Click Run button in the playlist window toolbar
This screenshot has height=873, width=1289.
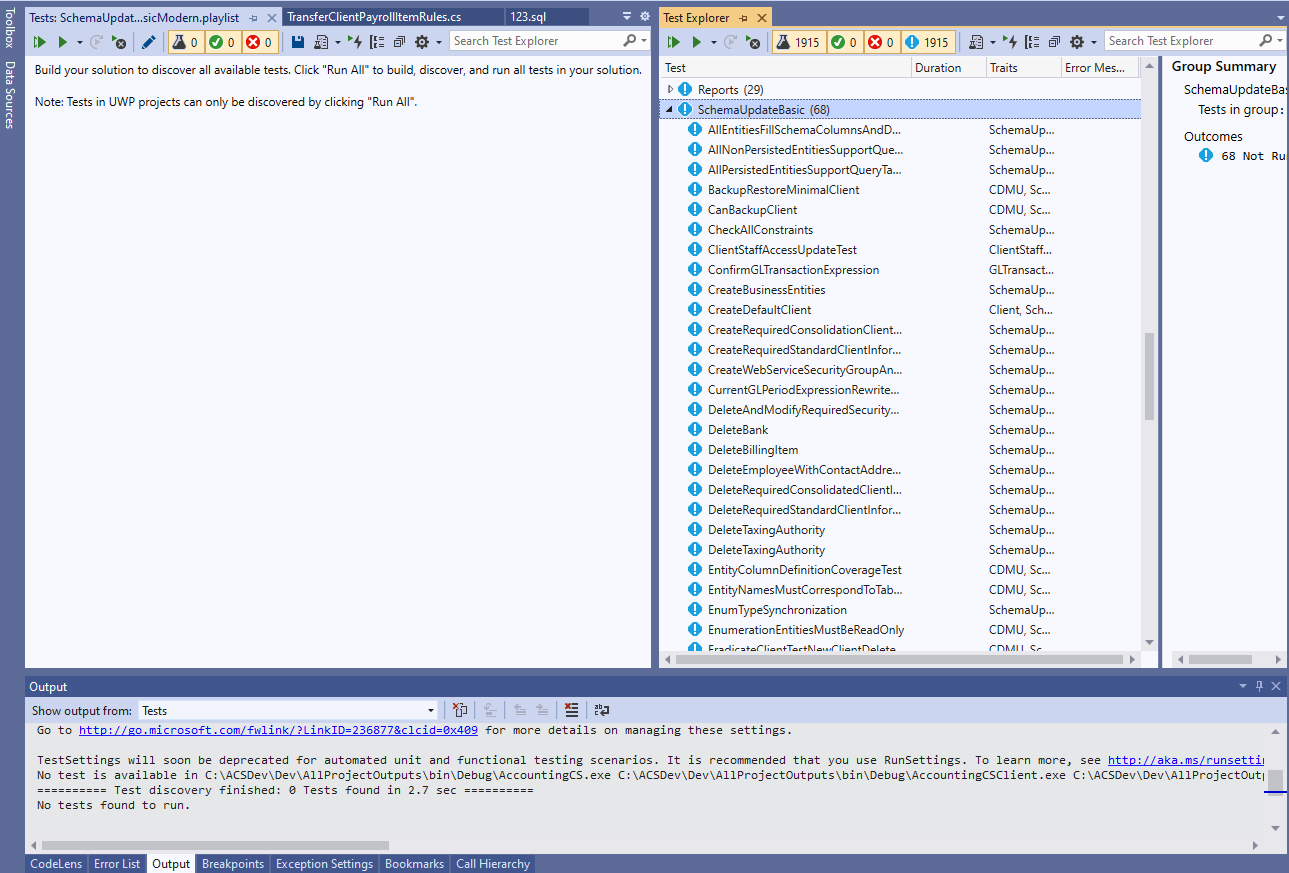coord(62,42)
